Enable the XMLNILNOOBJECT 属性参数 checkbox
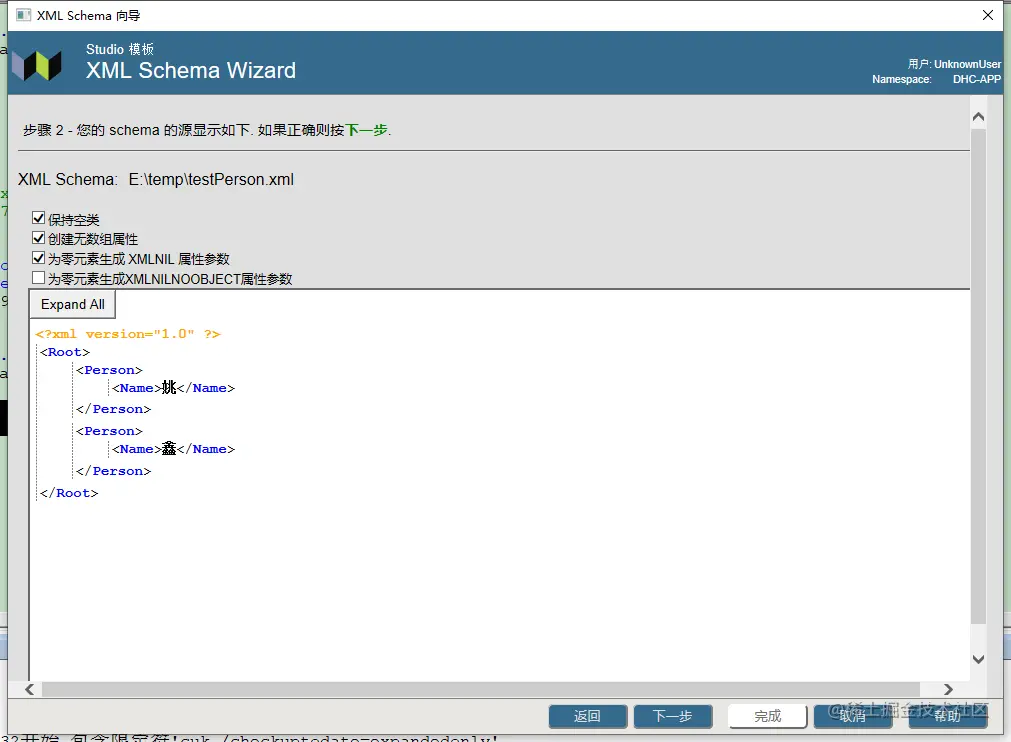 click(39, 278)
